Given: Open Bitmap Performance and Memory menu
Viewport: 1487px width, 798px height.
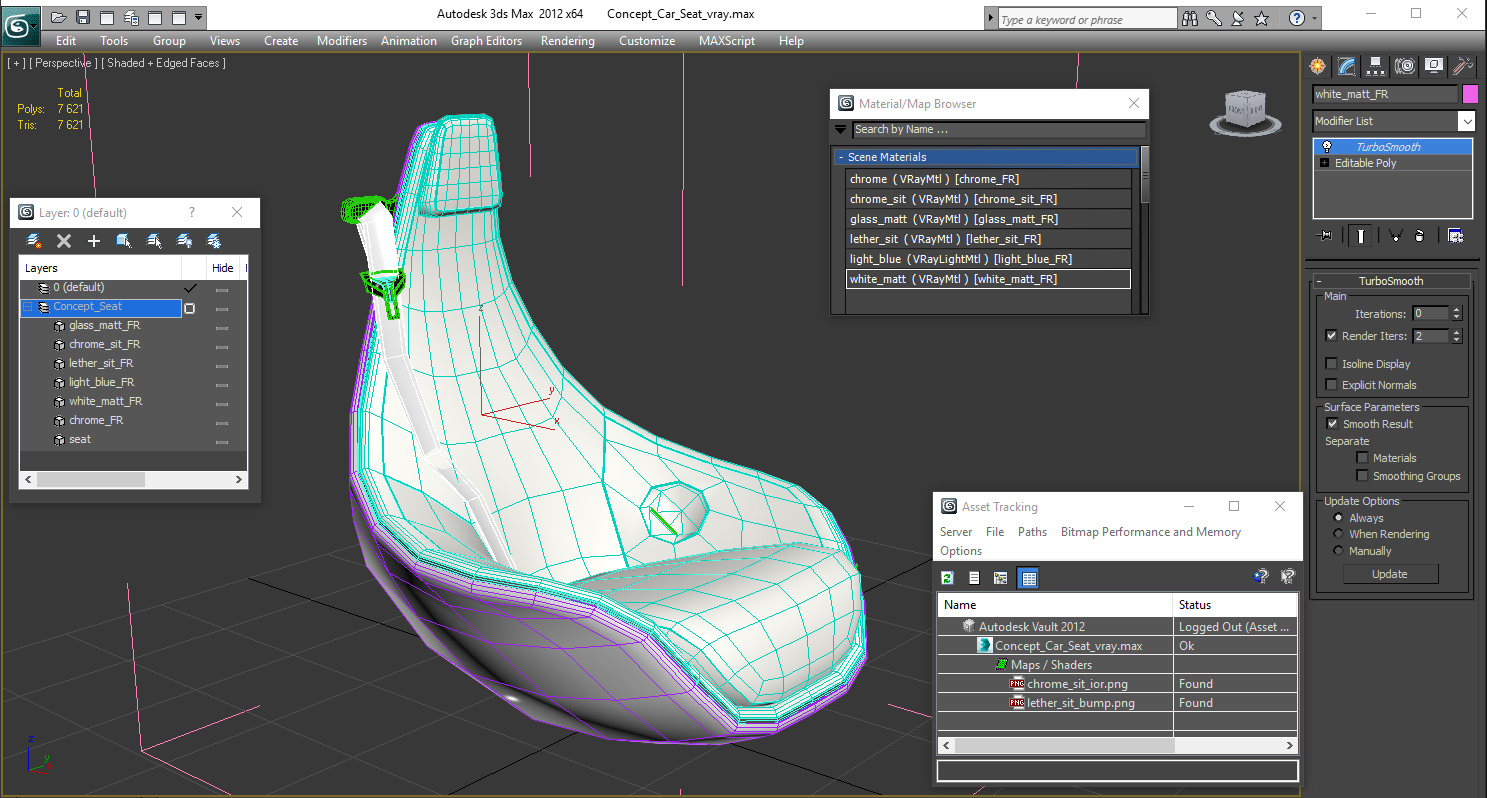Looking at the screenshot, I should point(1150,532).
